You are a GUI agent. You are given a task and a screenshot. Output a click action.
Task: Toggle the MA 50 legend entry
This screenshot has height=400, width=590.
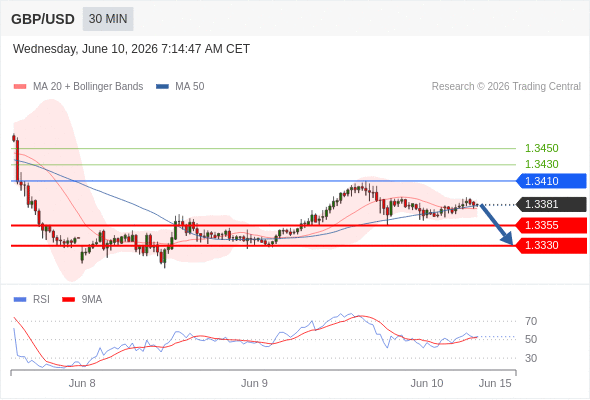coord(180,87)
